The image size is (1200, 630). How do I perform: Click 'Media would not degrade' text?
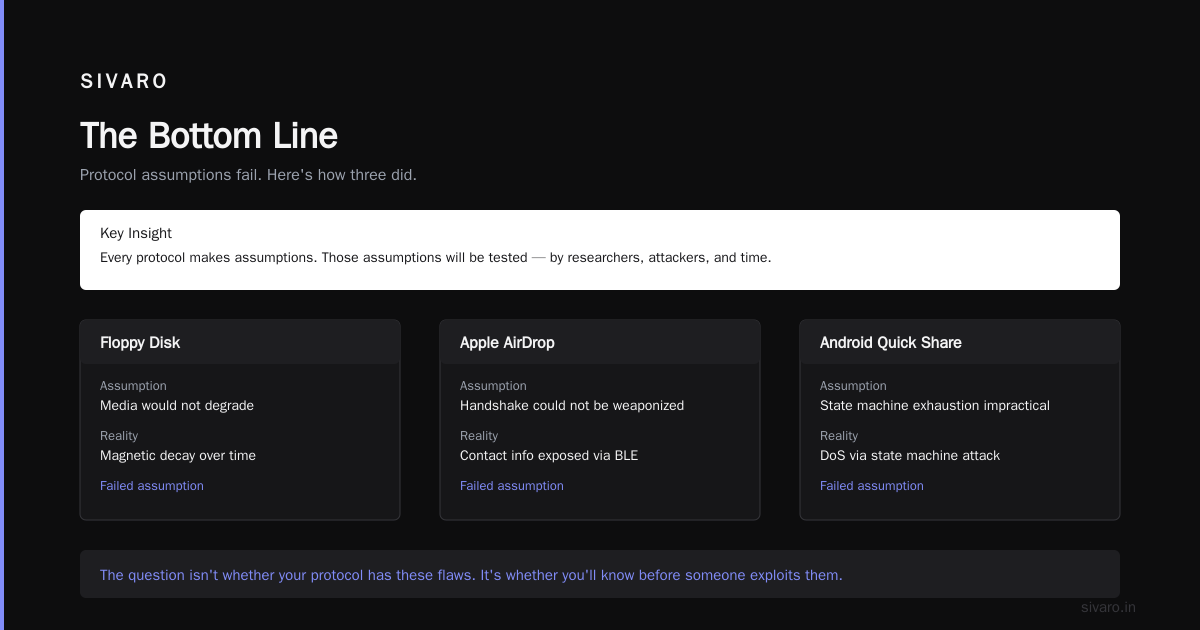pyautogui.click(x=177, y=406)
